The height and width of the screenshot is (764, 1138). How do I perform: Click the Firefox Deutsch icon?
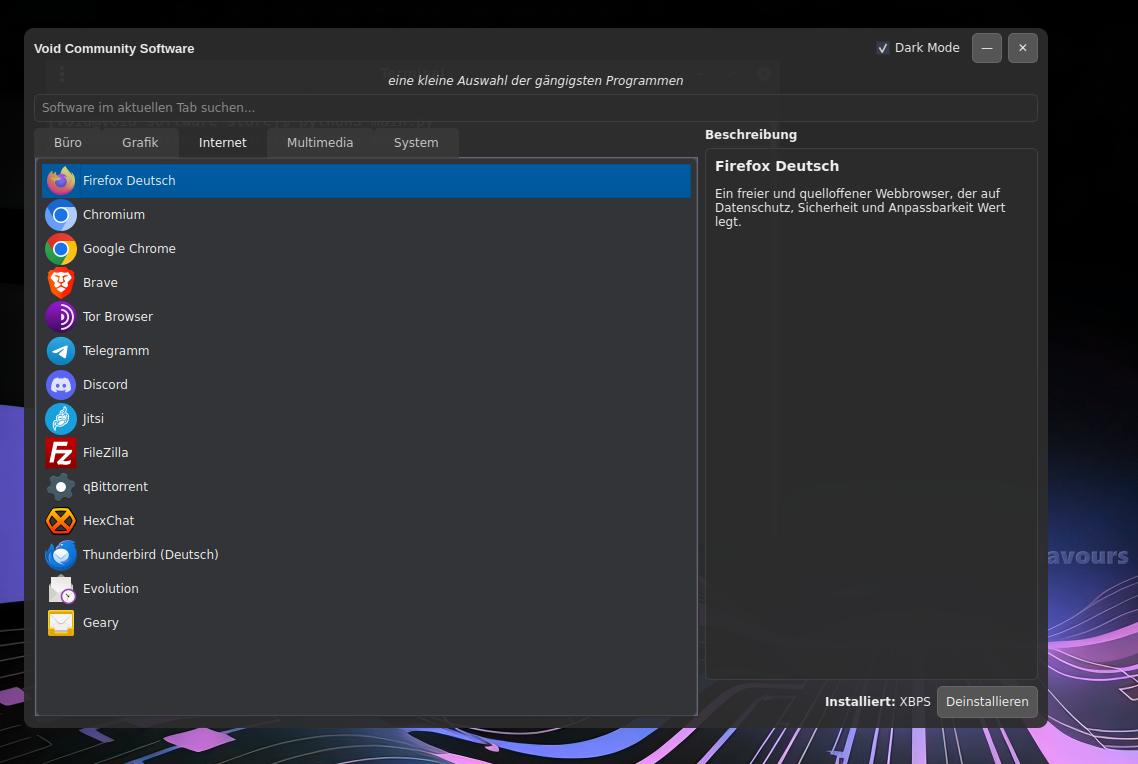coord(61,181)
